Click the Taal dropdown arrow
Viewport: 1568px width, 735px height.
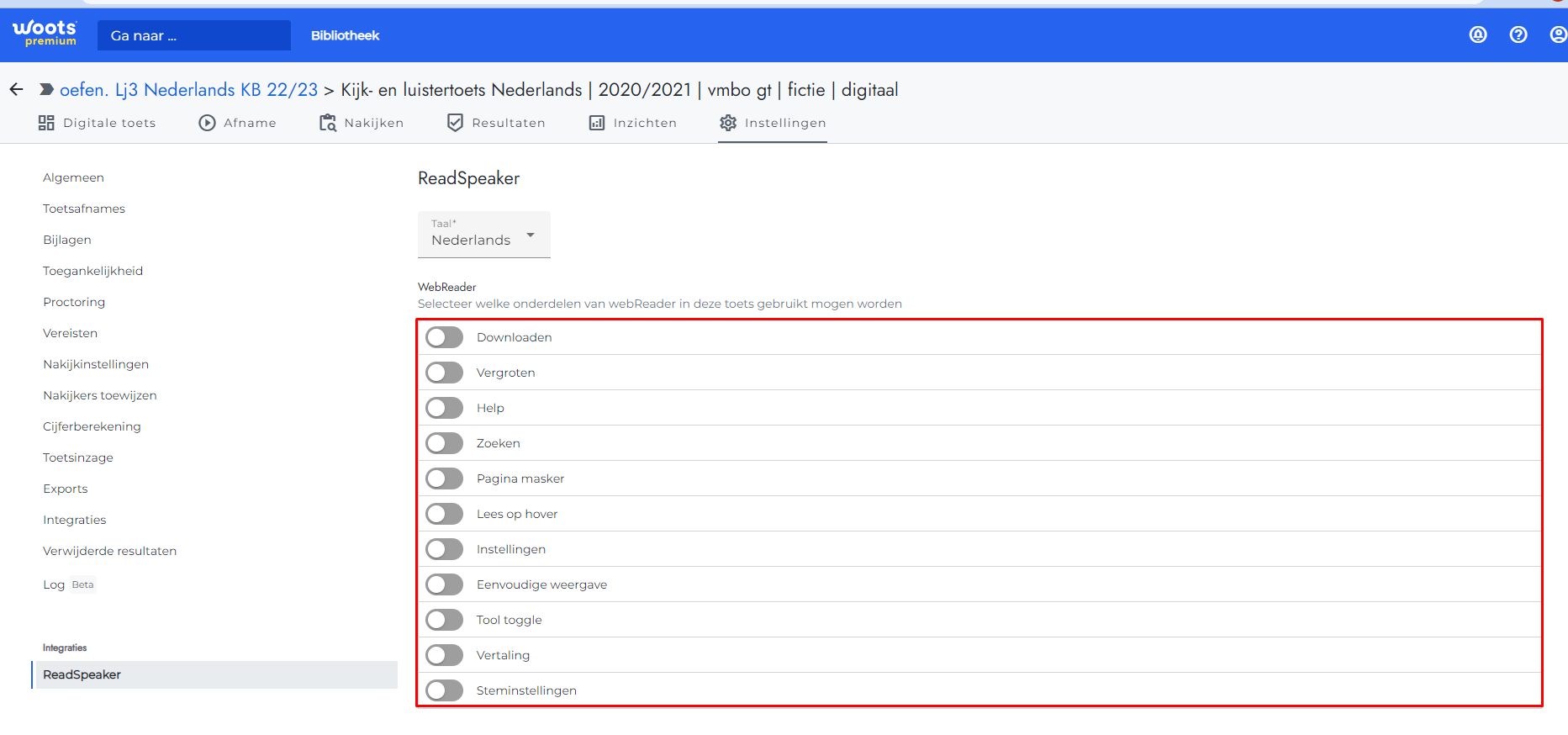pos(531,235)
